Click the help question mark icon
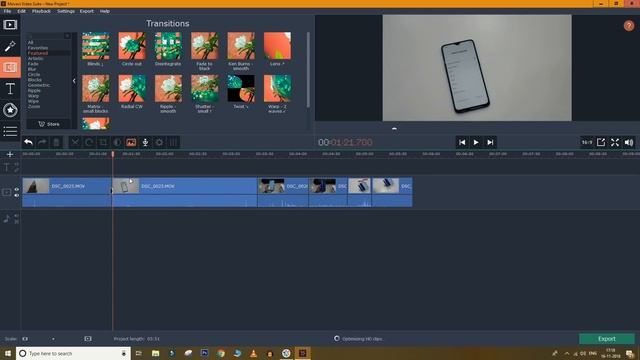This screenshot has height=360, width=640. coord(629,26)
